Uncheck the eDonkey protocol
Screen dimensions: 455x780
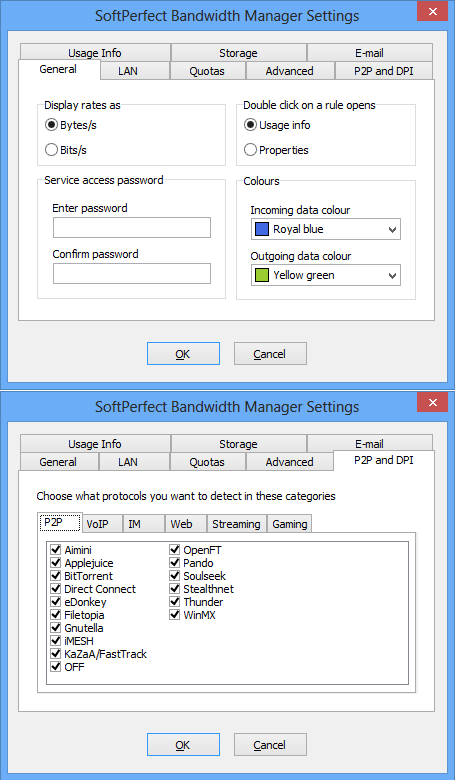point(56,601)
